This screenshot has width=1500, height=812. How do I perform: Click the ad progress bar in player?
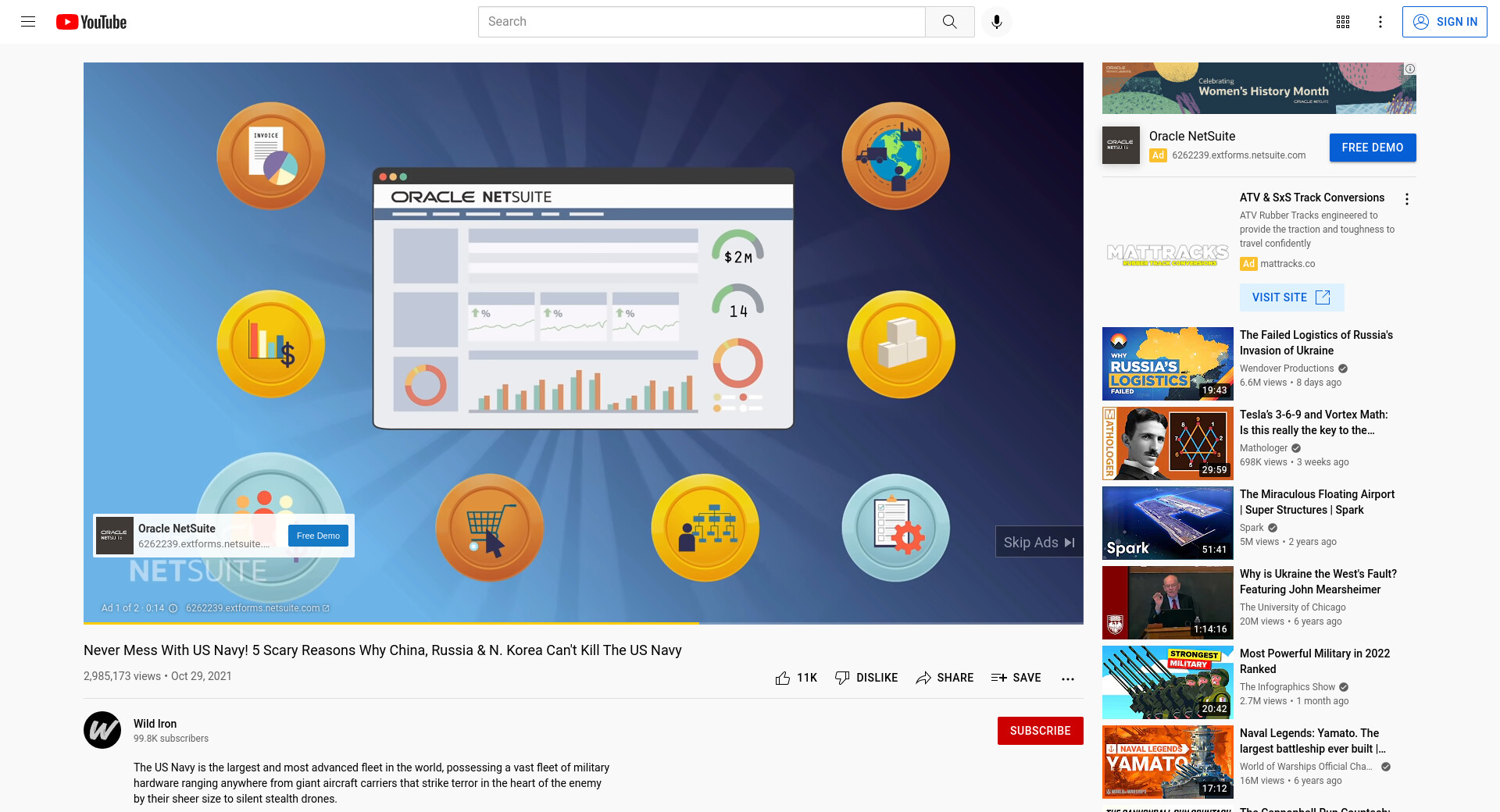tap(583, 623)
